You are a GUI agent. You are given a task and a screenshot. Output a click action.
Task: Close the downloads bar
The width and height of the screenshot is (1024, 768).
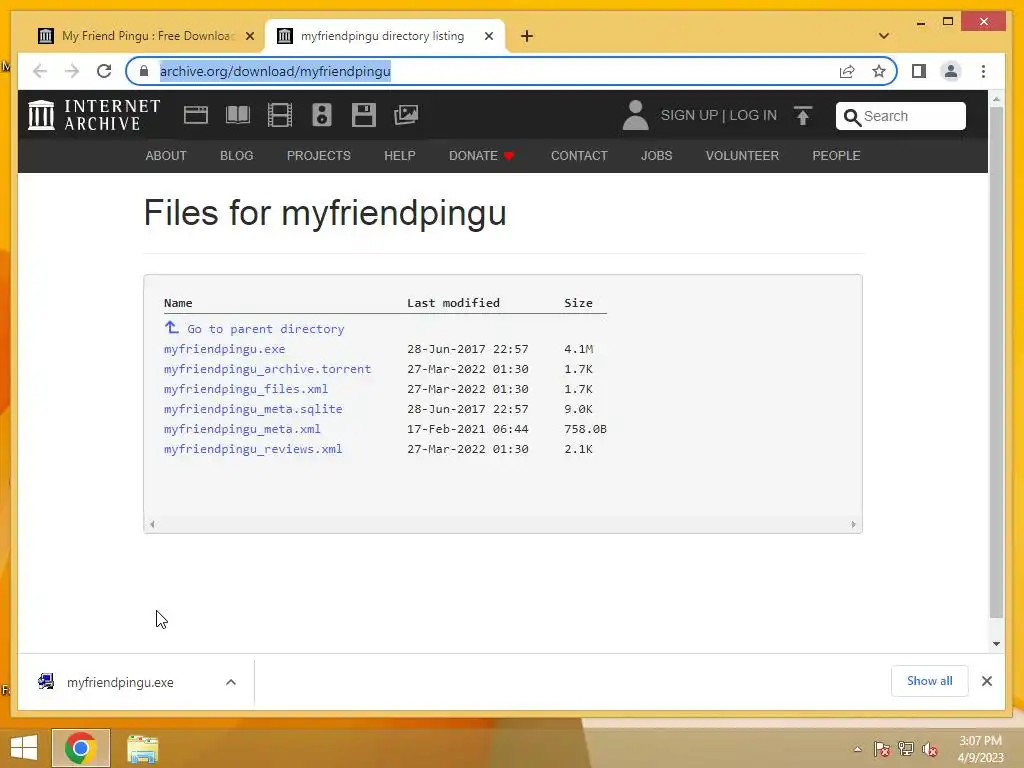coord(987,681)
